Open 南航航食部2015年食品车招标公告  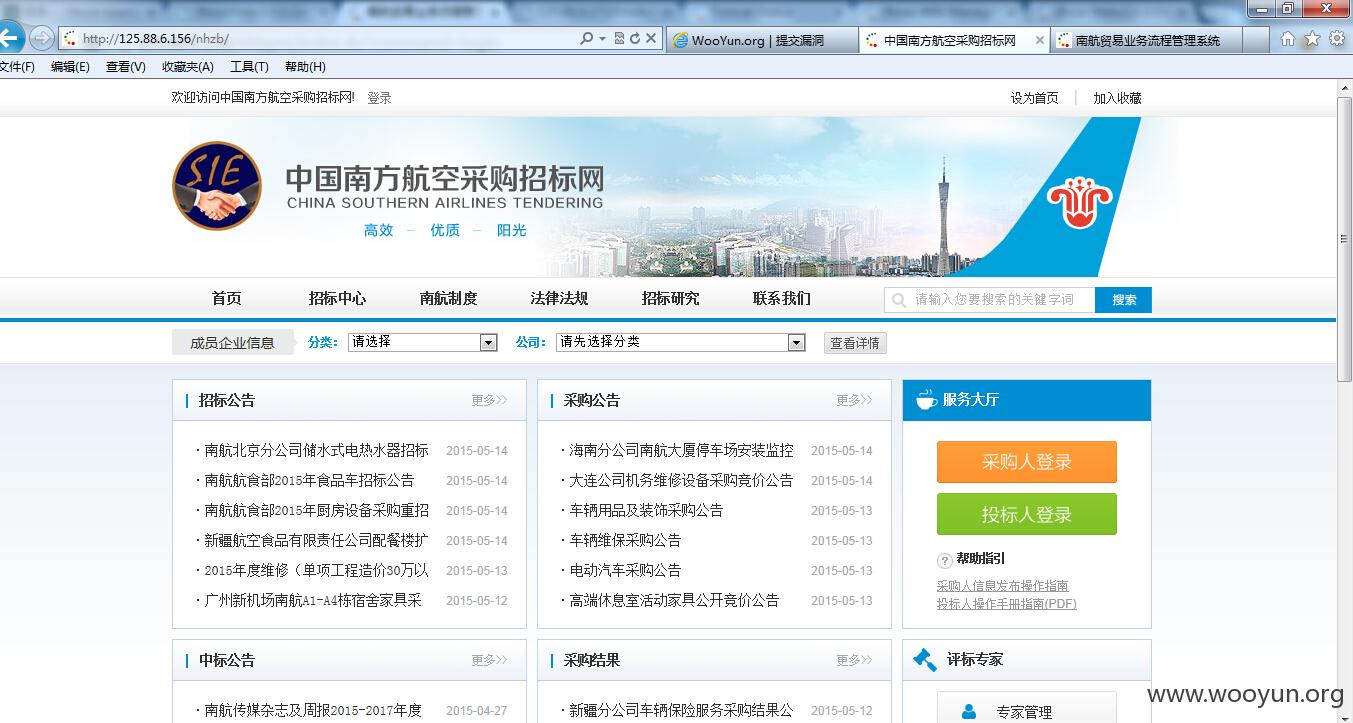click(x=309, y=480)
